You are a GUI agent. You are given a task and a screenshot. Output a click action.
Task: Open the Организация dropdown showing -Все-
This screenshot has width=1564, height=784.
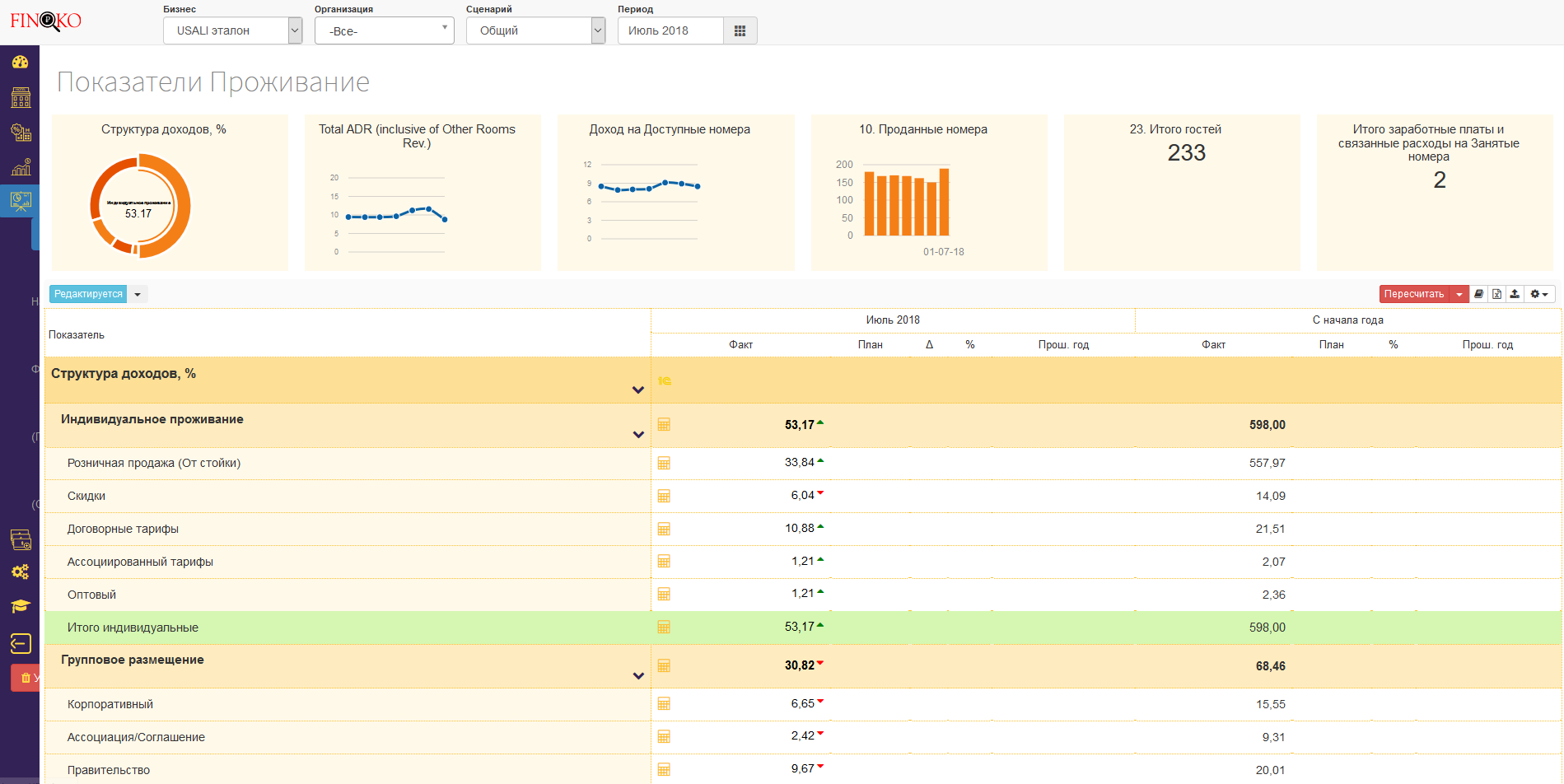click(384, 30)
